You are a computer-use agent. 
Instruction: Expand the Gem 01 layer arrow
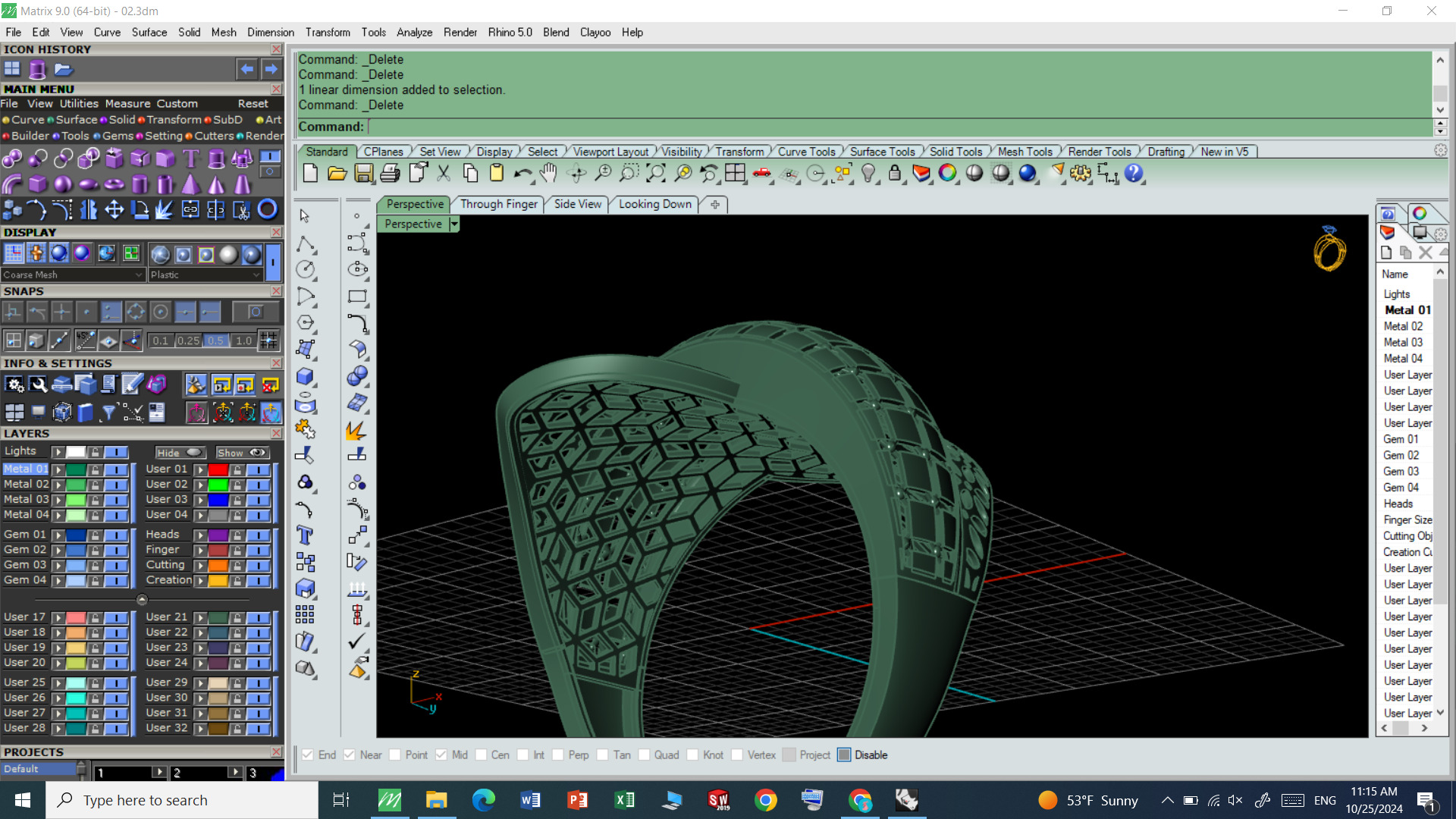pos(58,535)
